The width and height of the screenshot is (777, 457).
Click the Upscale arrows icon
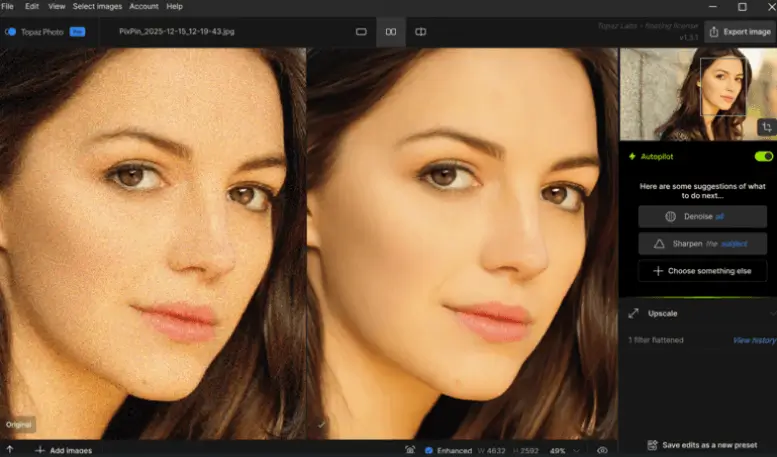(x=633, y=313)
